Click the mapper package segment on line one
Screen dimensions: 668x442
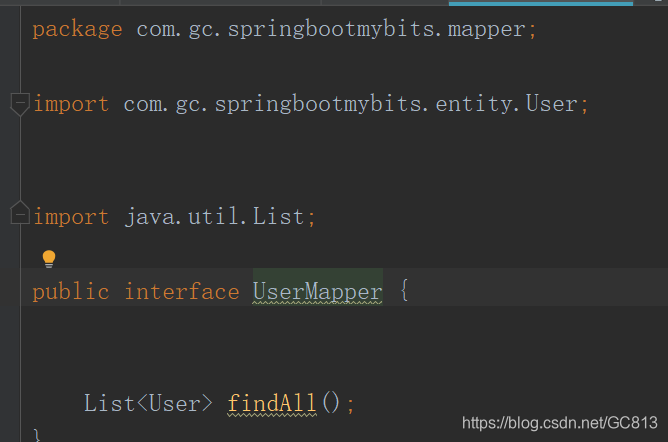coord(487,31)
